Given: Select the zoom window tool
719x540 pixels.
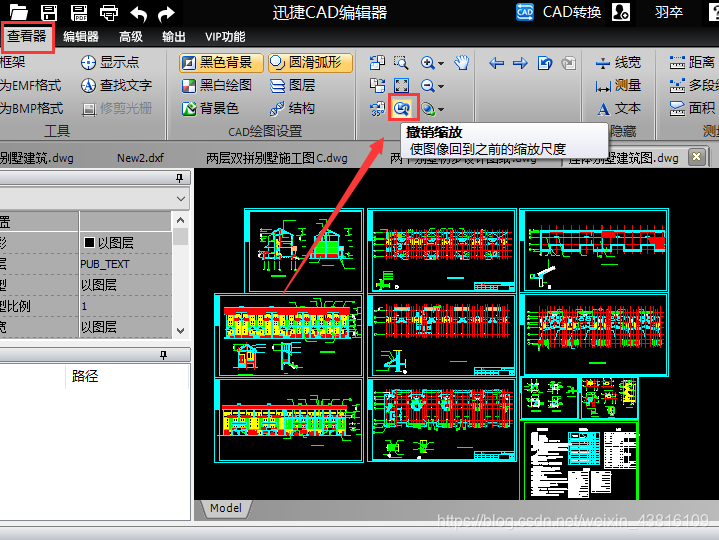Looking at the screenshot, I should (x=401, y=62).
